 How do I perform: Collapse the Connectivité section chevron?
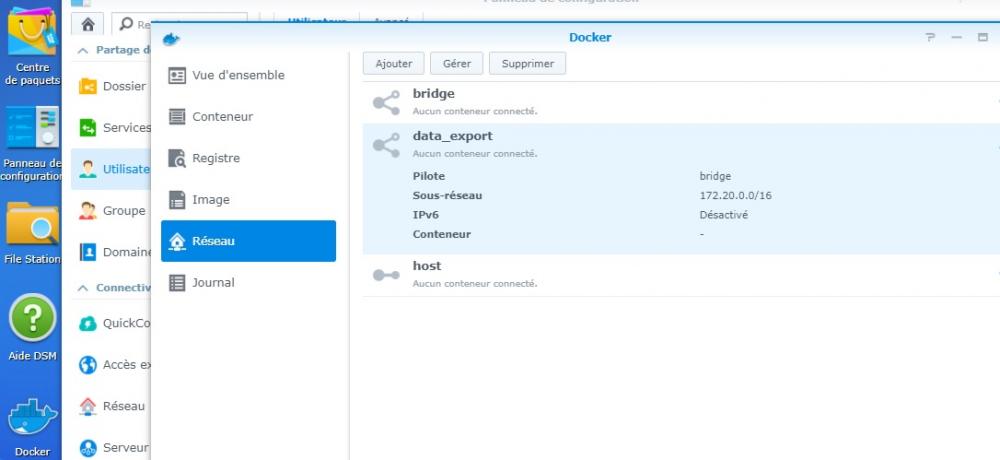coord(83,288)
